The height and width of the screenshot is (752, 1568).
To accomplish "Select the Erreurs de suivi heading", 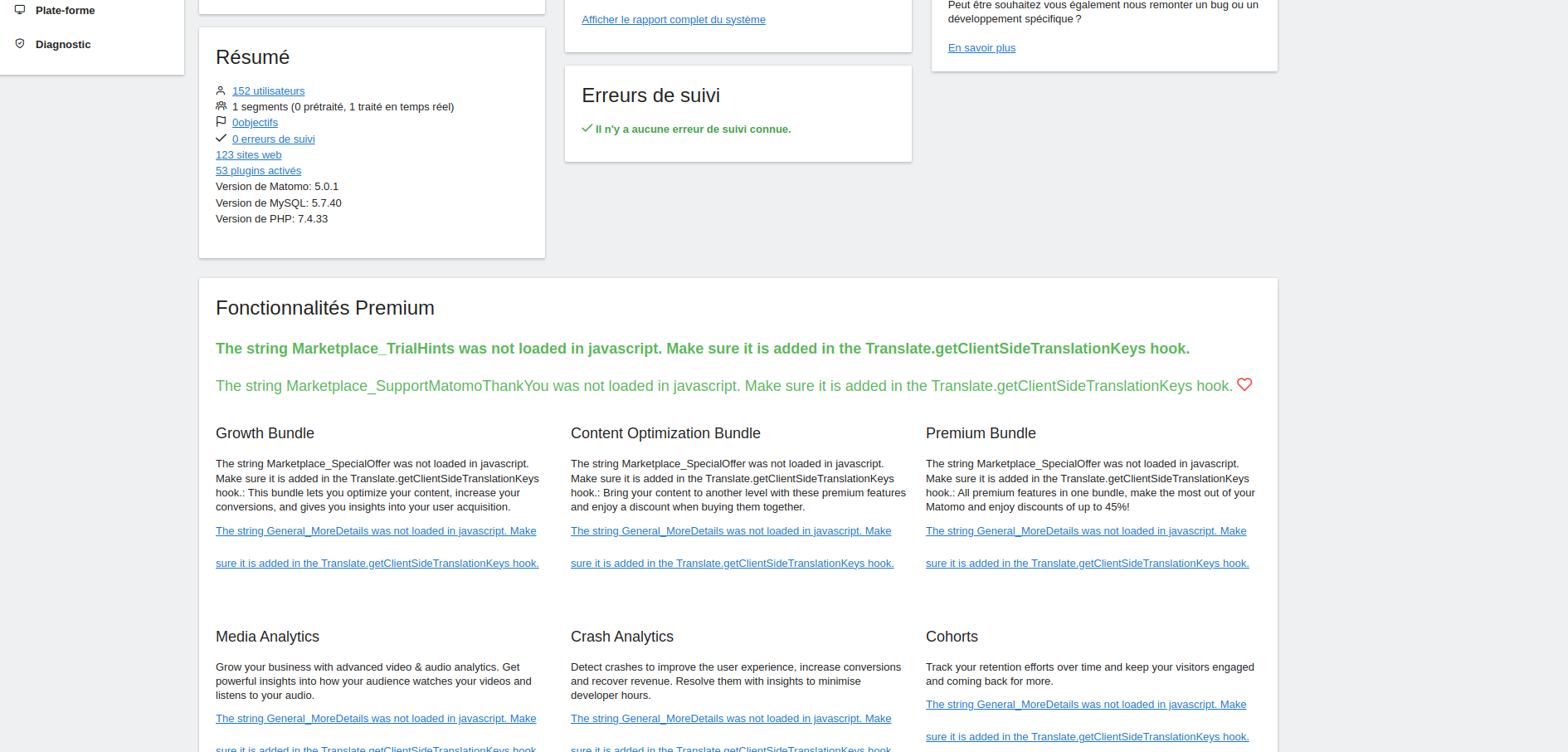I will click(650, 95).
